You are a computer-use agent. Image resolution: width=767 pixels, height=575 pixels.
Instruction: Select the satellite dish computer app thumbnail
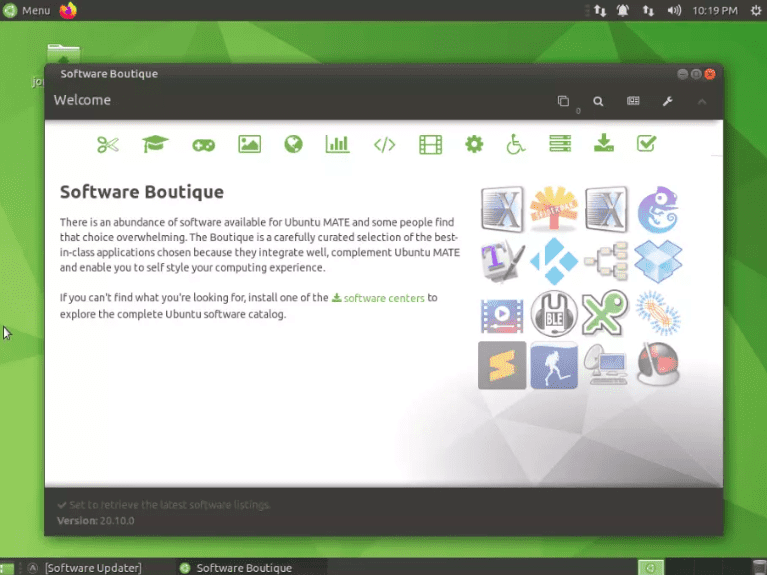click(606, 366)
